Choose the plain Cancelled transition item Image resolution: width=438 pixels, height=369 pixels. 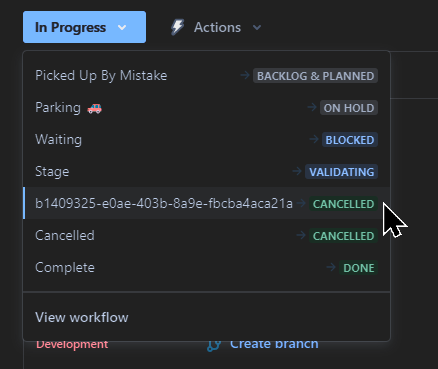[206, 236]
